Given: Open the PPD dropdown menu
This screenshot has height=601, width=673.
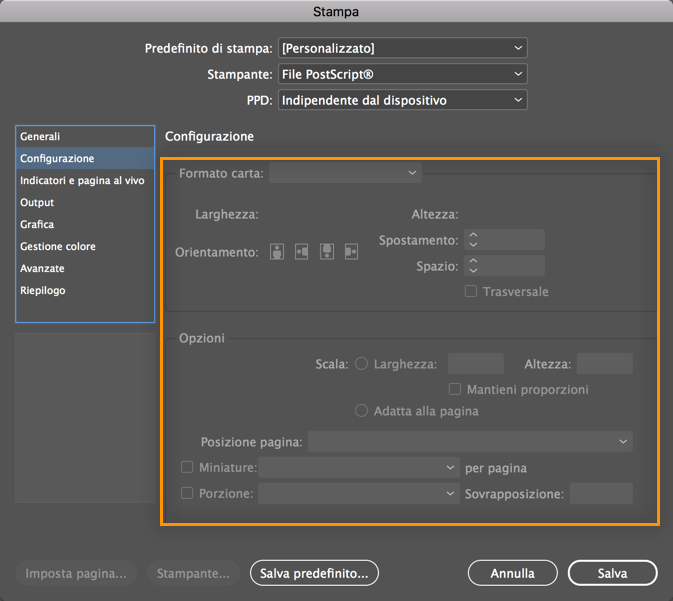Looking at the screenshot, I should (402, 100).
